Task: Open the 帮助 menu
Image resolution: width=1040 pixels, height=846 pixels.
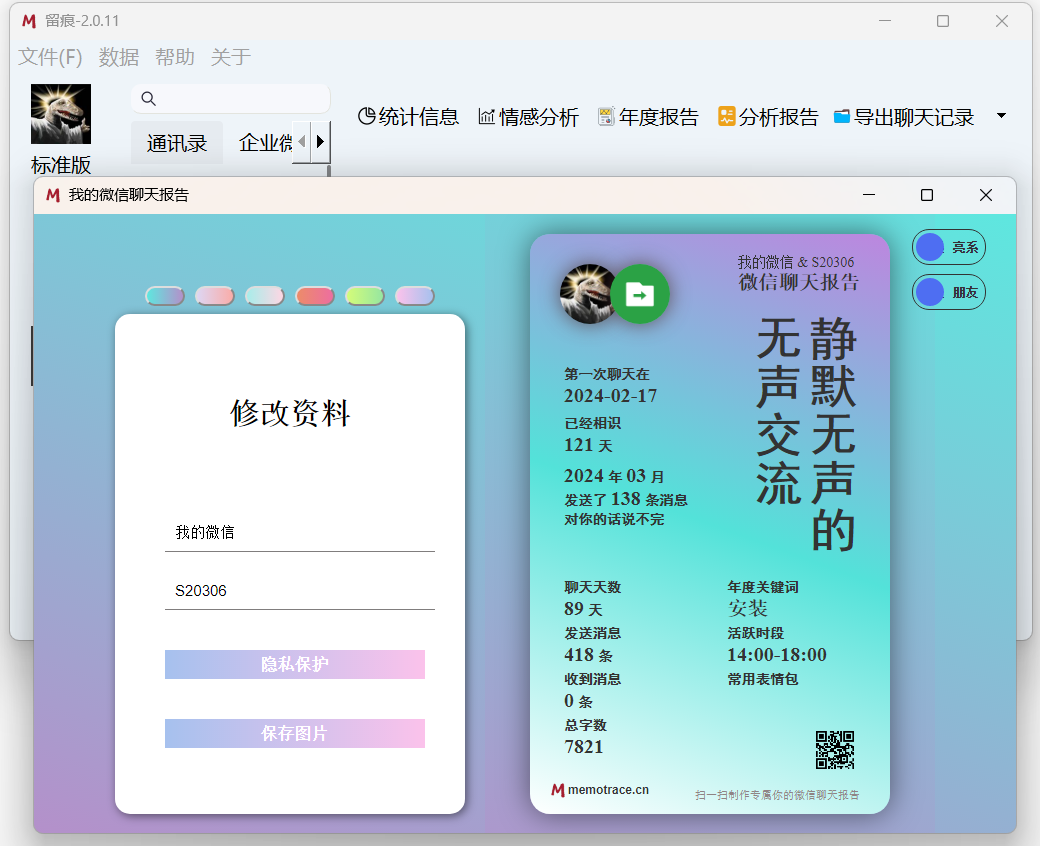Action: click(x=175, y=57)
